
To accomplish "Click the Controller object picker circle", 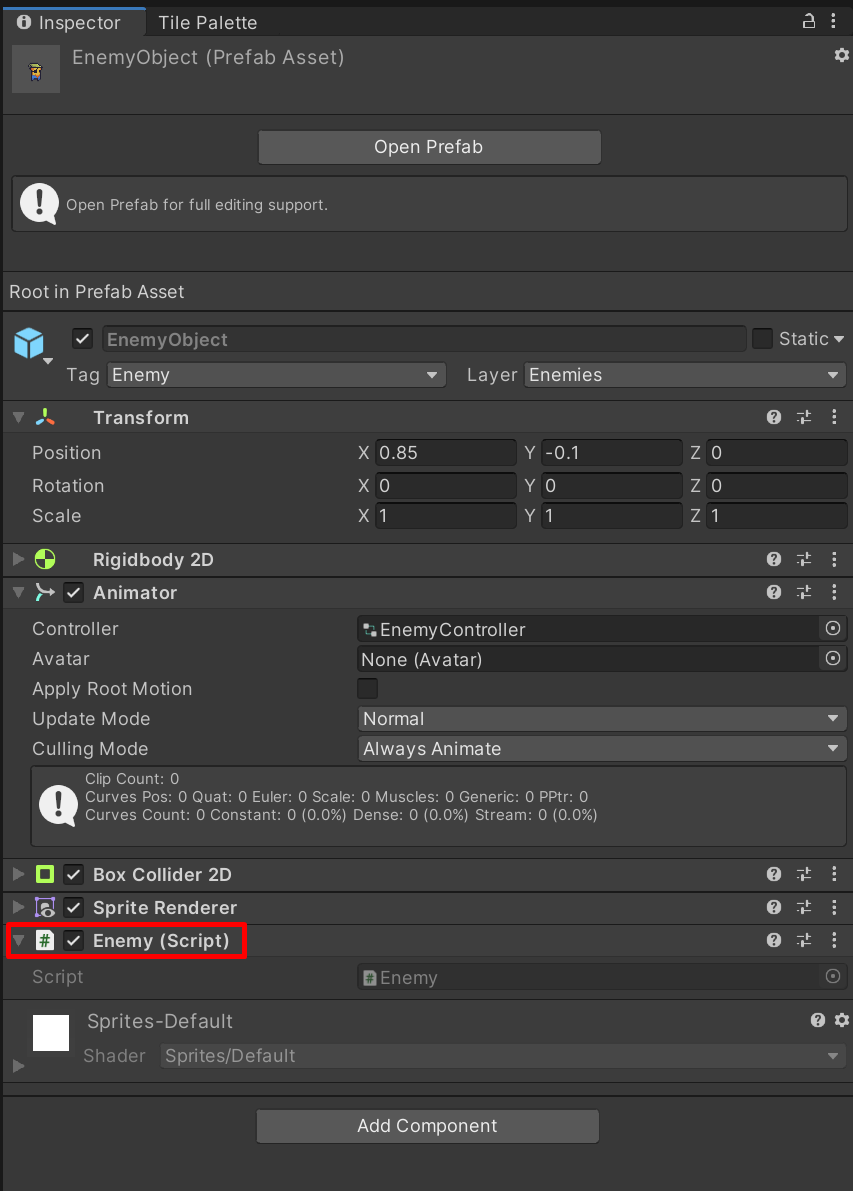I will pos(833,628).
